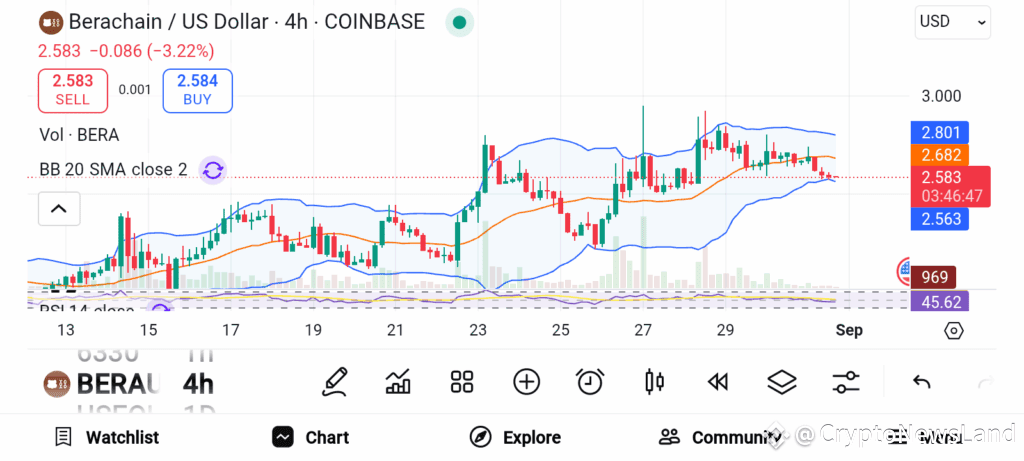Create an alert with the alarm clock

pos(590,382)
